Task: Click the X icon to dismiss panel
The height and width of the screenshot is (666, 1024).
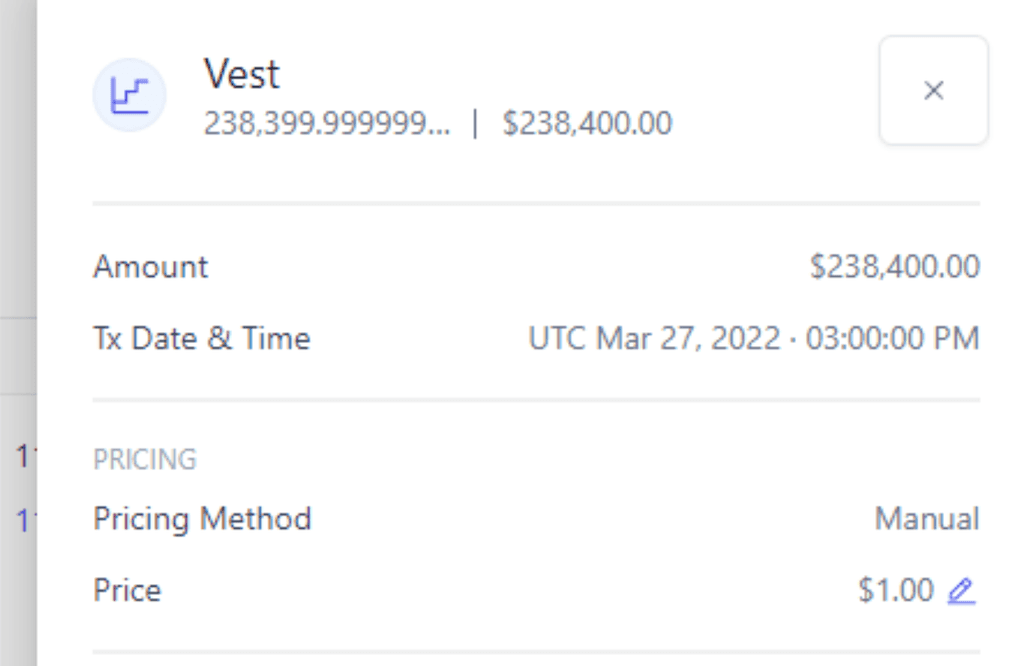Action: (x=932, y=90)
